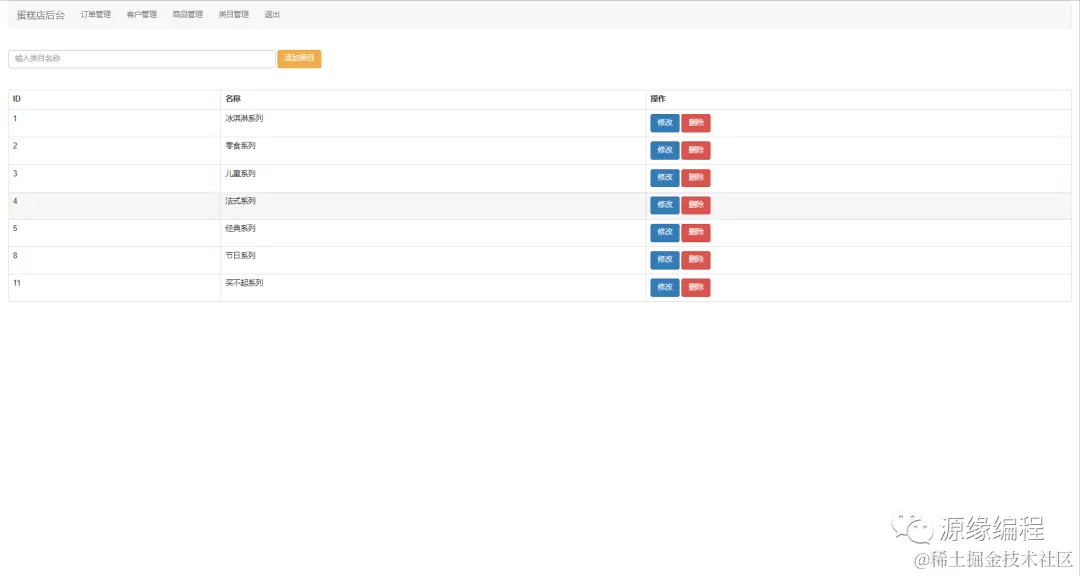Delete the 零食系列 category
Viewport: 1080px width, 576px height.
click(x=696, y=150)
